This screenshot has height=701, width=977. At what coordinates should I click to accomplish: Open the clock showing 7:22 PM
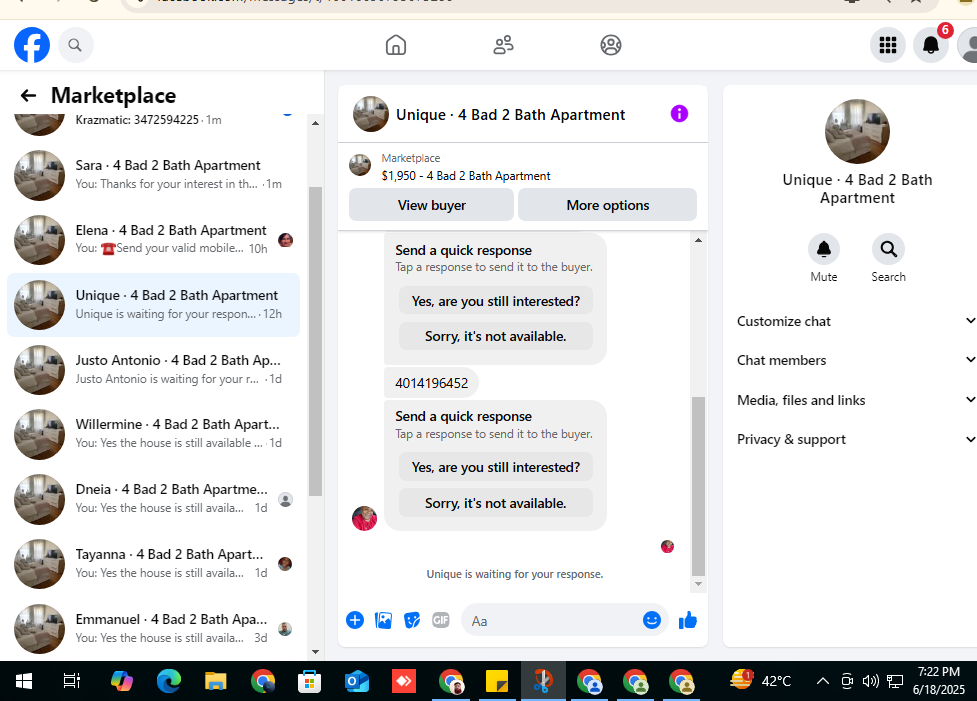click(938, 680)
